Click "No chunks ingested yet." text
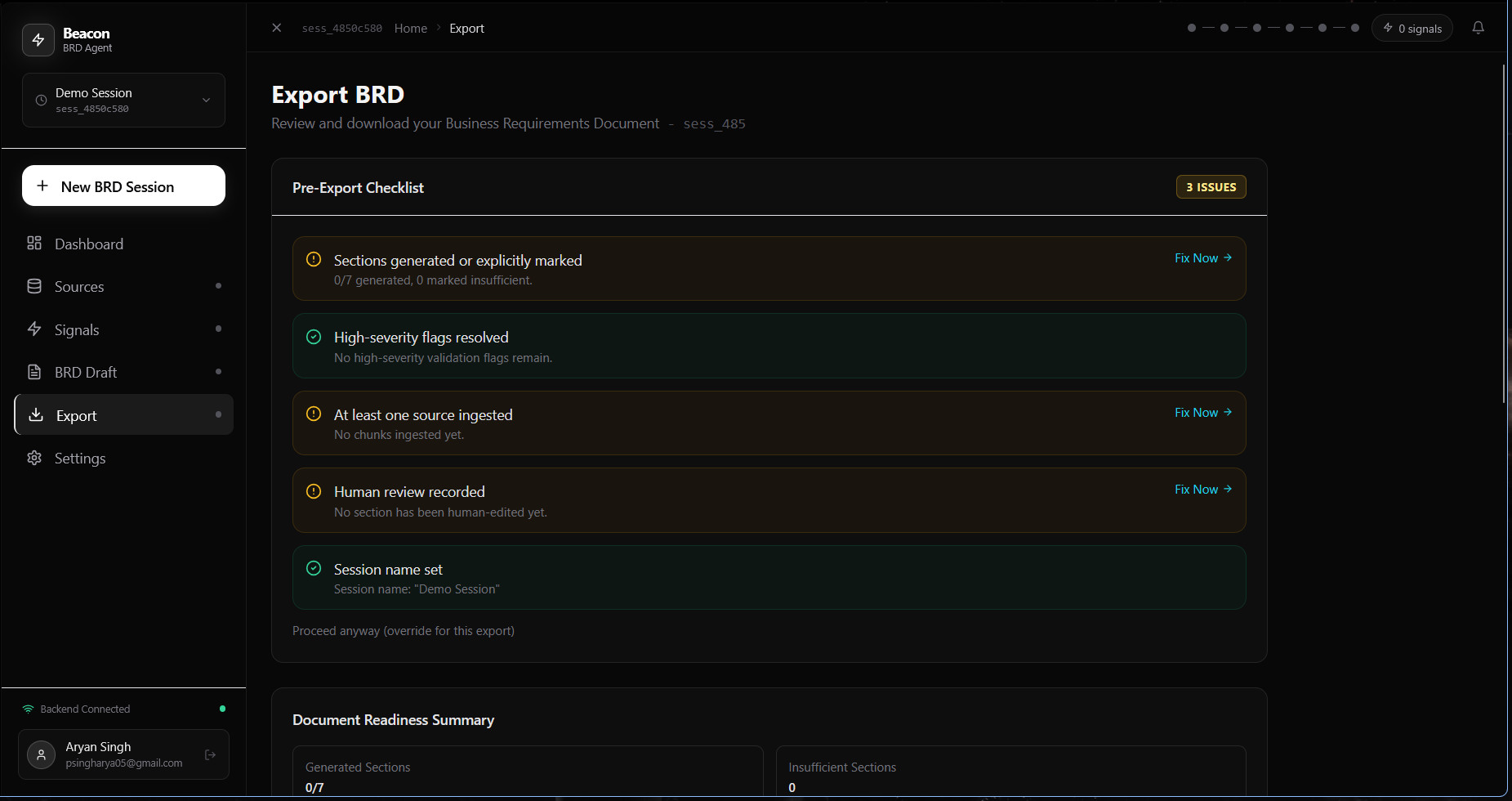This screenshot has height=801, width=1512. (399, 435)
